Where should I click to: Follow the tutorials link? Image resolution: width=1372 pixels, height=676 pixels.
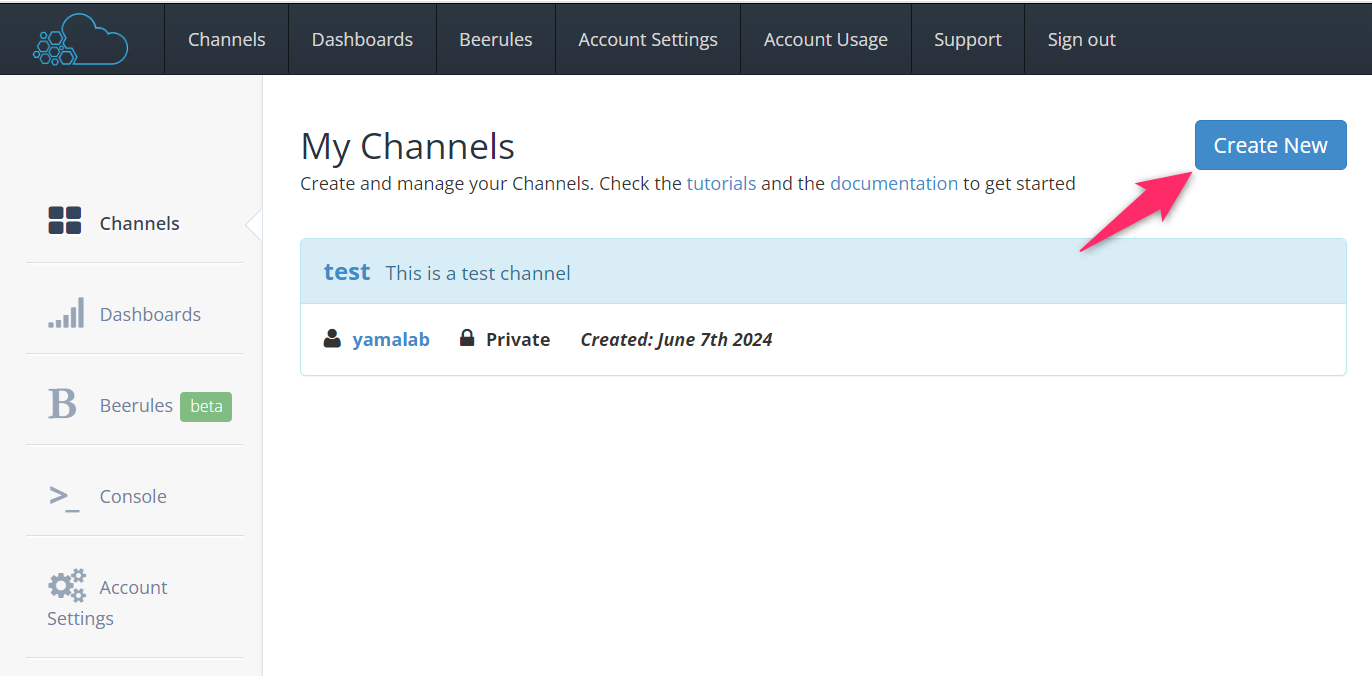(721, 184)
